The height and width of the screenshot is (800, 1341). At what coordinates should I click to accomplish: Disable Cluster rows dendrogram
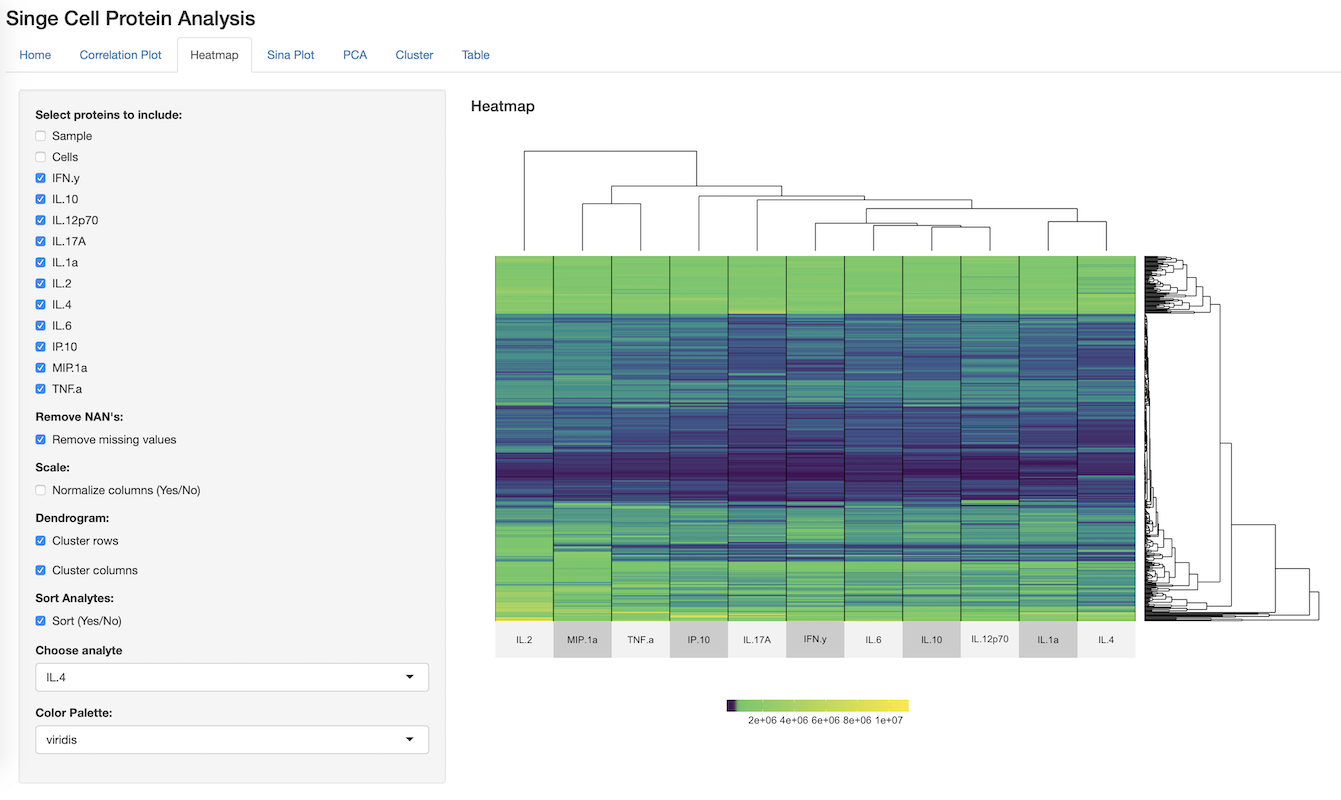(x=41, y=541)
